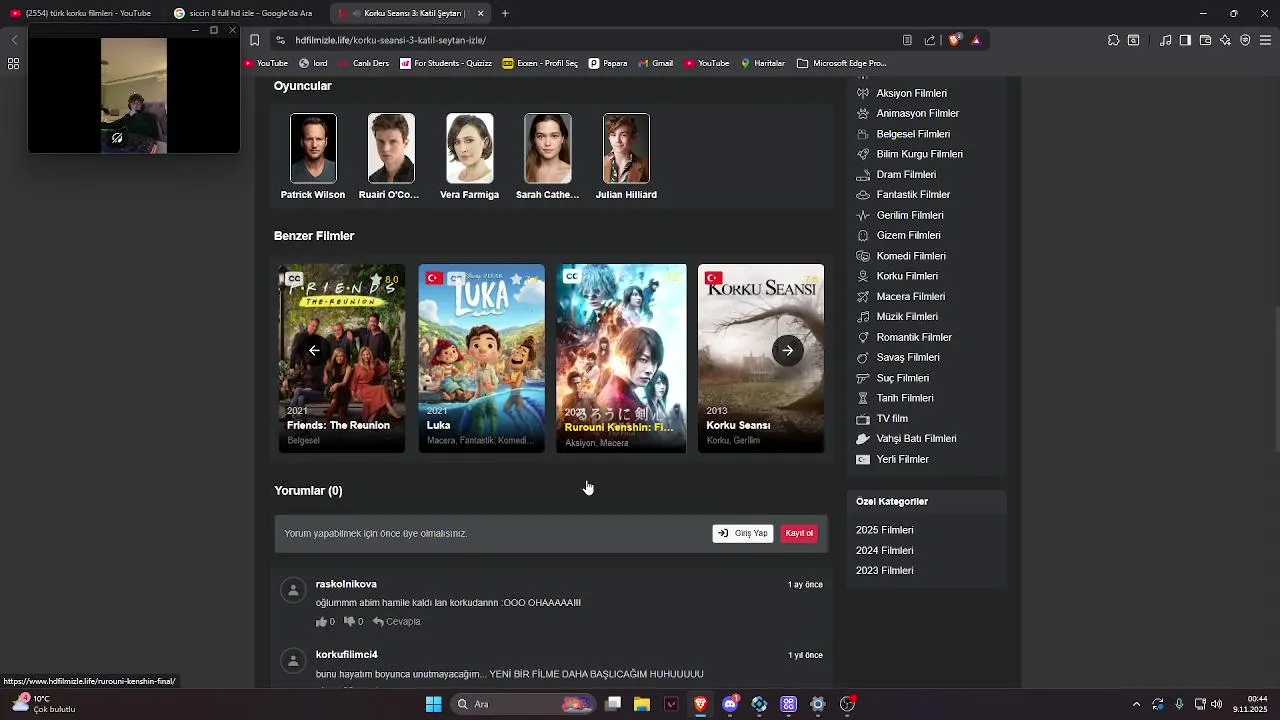
Task: Toggle the browser sidebar panel icon
Action: [x=1185, y=40]
